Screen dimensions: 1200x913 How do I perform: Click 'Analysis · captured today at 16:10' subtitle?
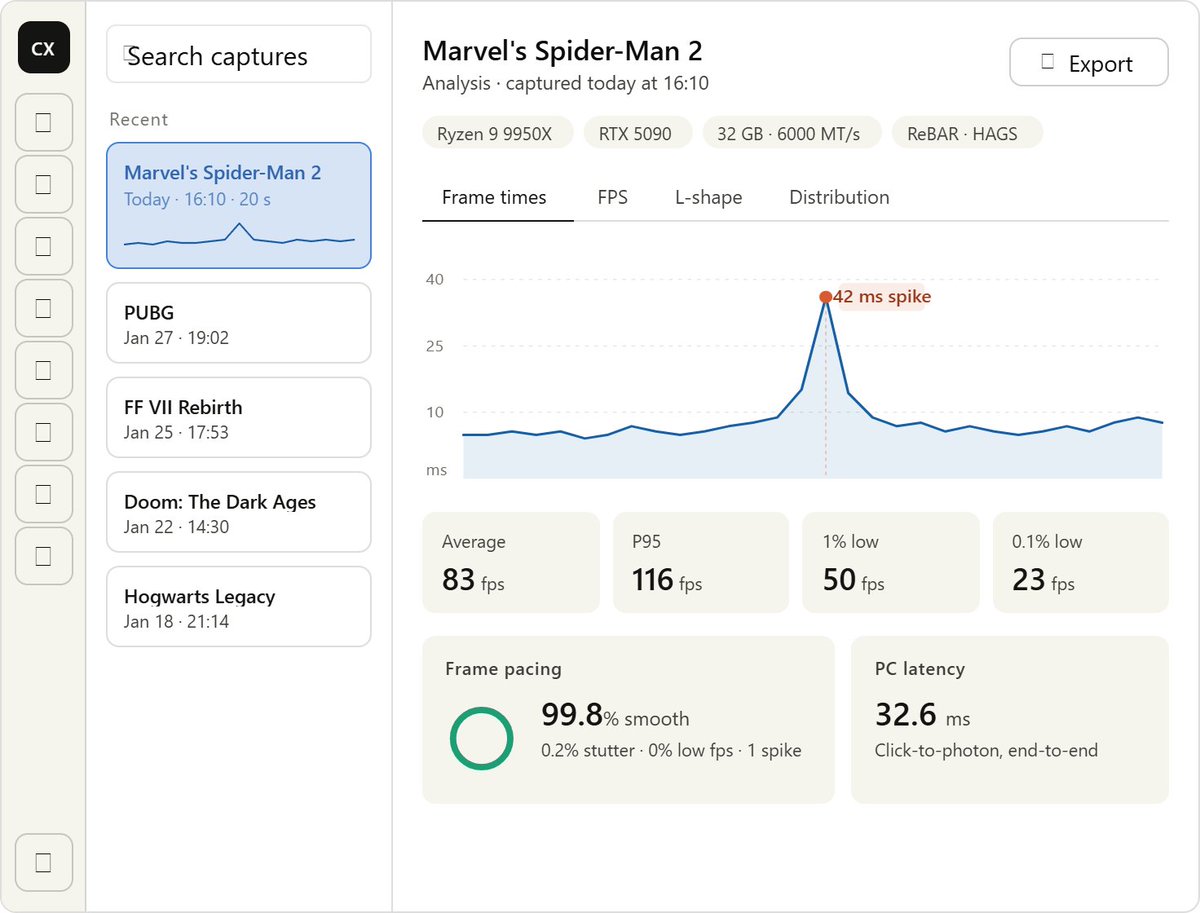point(566,84)
